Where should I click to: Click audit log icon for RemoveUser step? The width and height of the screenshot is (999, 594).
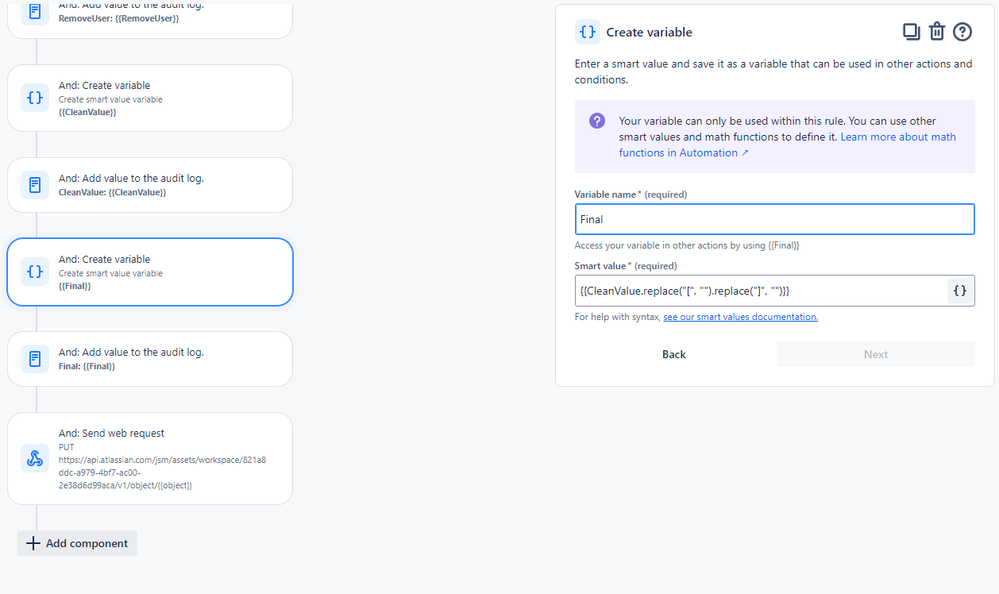click(x=35, y=12)
